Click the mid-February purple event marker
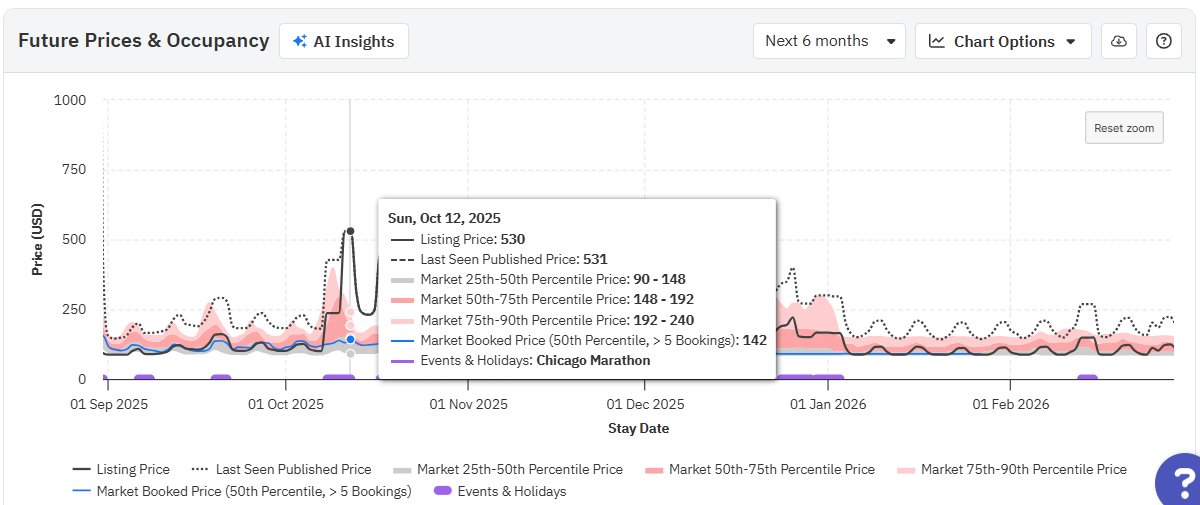Viewport: 1200px width, 505px height. click(x=1087, y=378)
